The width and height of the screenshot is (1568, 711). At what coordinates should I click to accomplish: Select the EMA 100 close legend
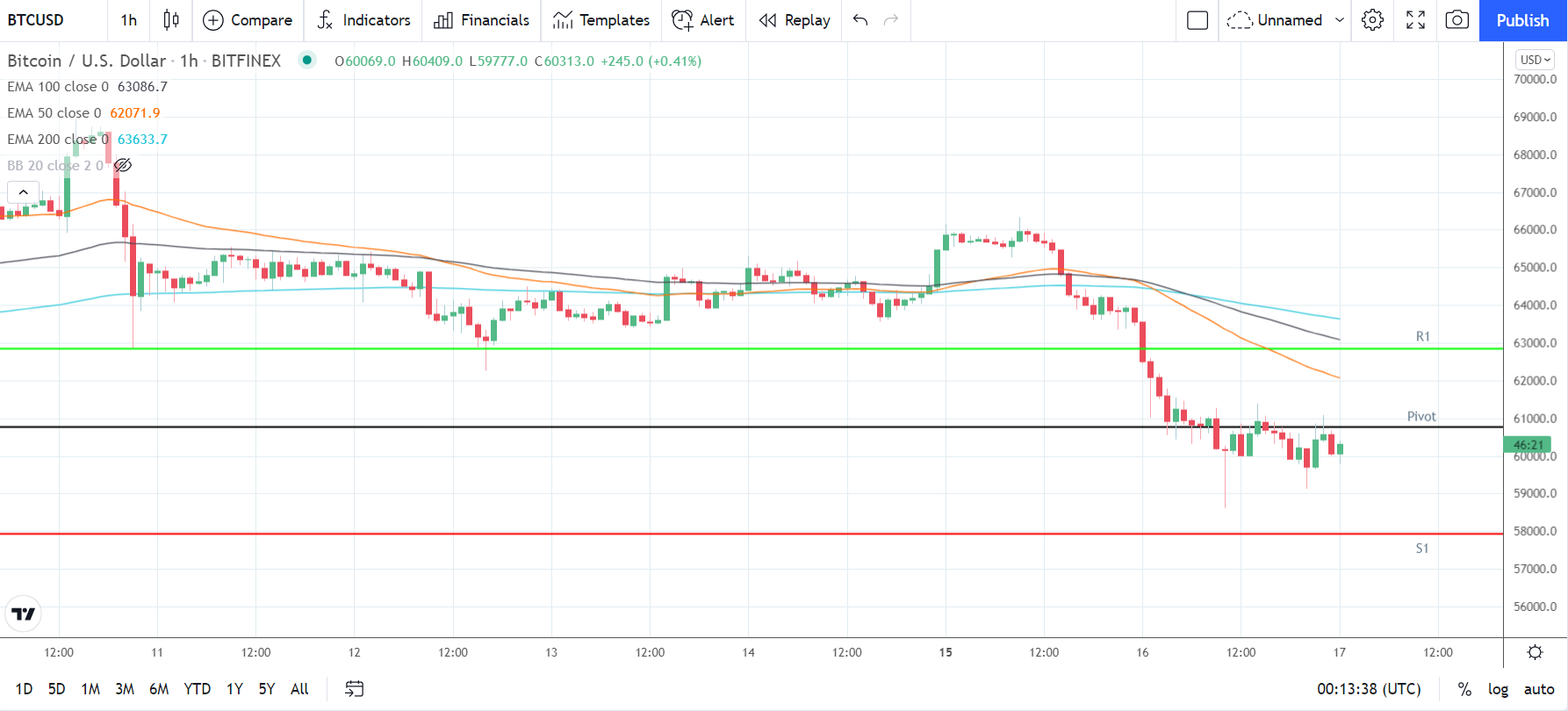(58, 87)
